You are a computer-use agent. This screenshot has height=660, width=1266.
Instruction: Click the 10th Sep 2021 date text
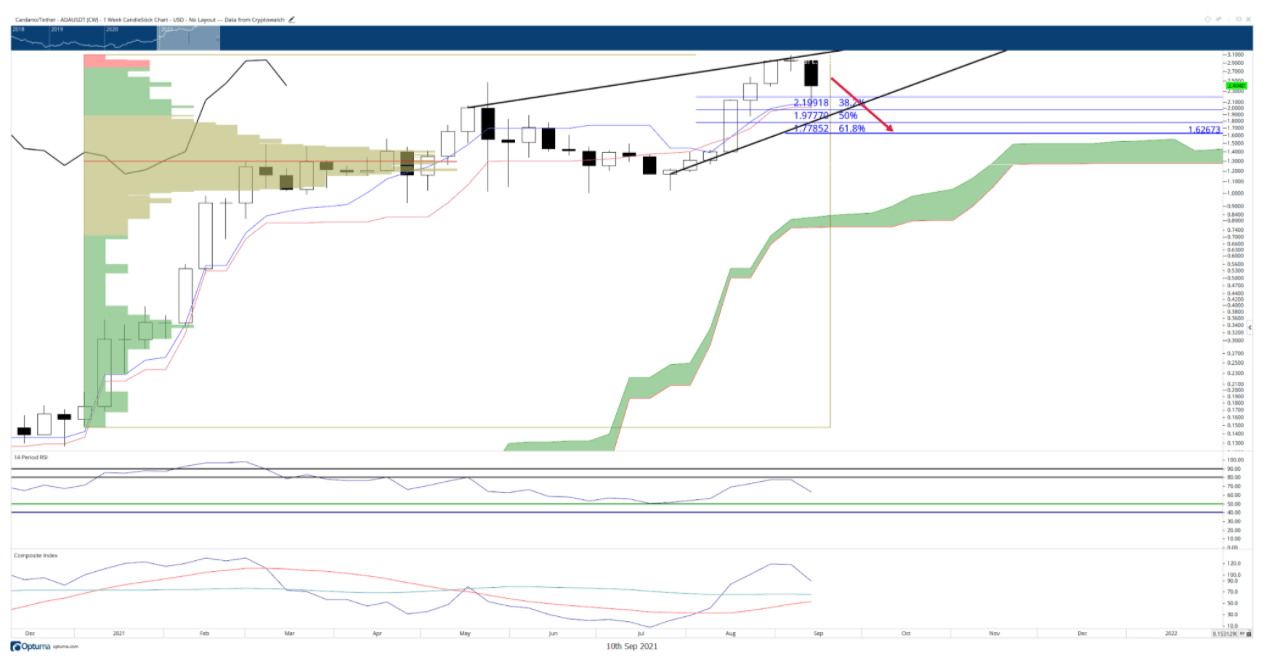pyautogui.click(x=630, y=646)
